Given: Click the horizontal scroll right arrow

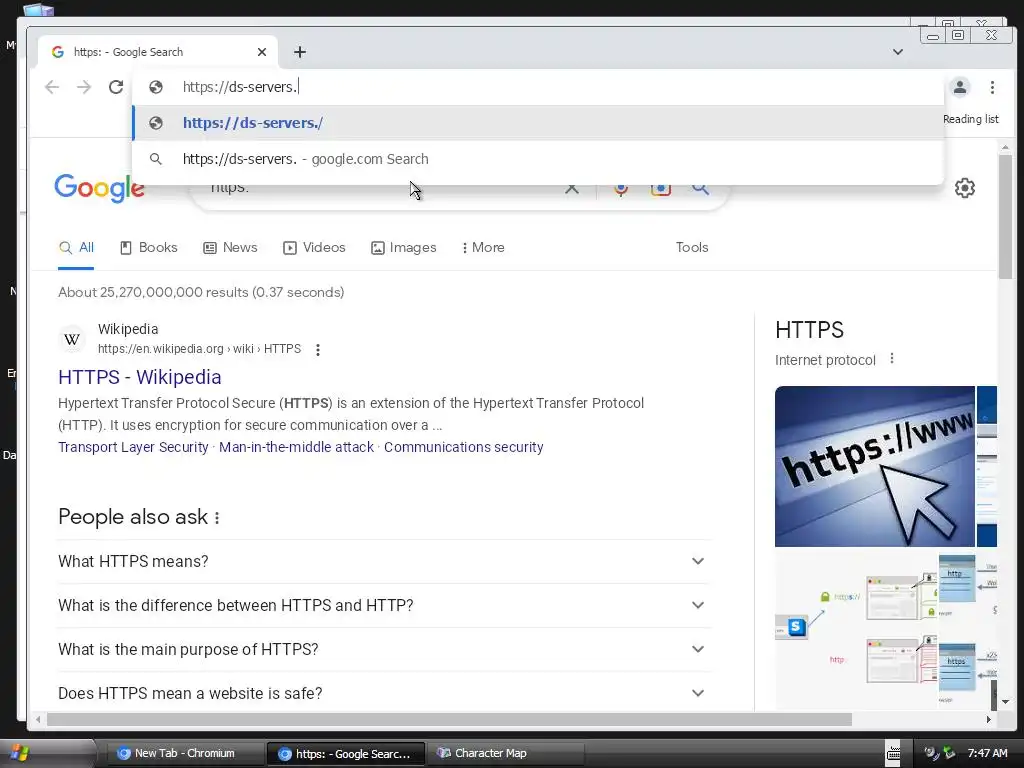Looking at the screenshot, I should pos(989,720).
